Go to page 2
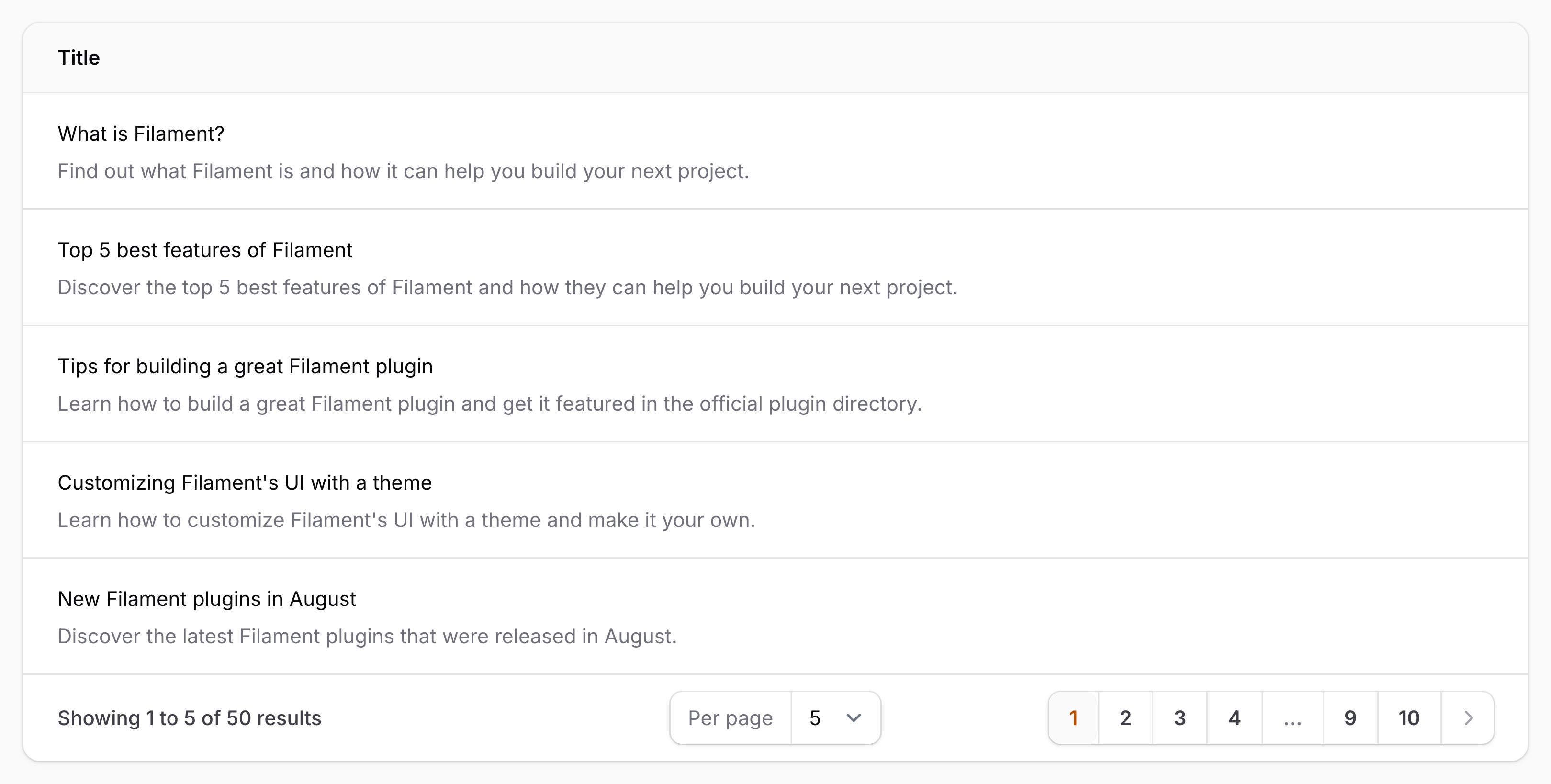Screen dimensions: 1551x784 pyautogui.click(x=1125, y=718)
